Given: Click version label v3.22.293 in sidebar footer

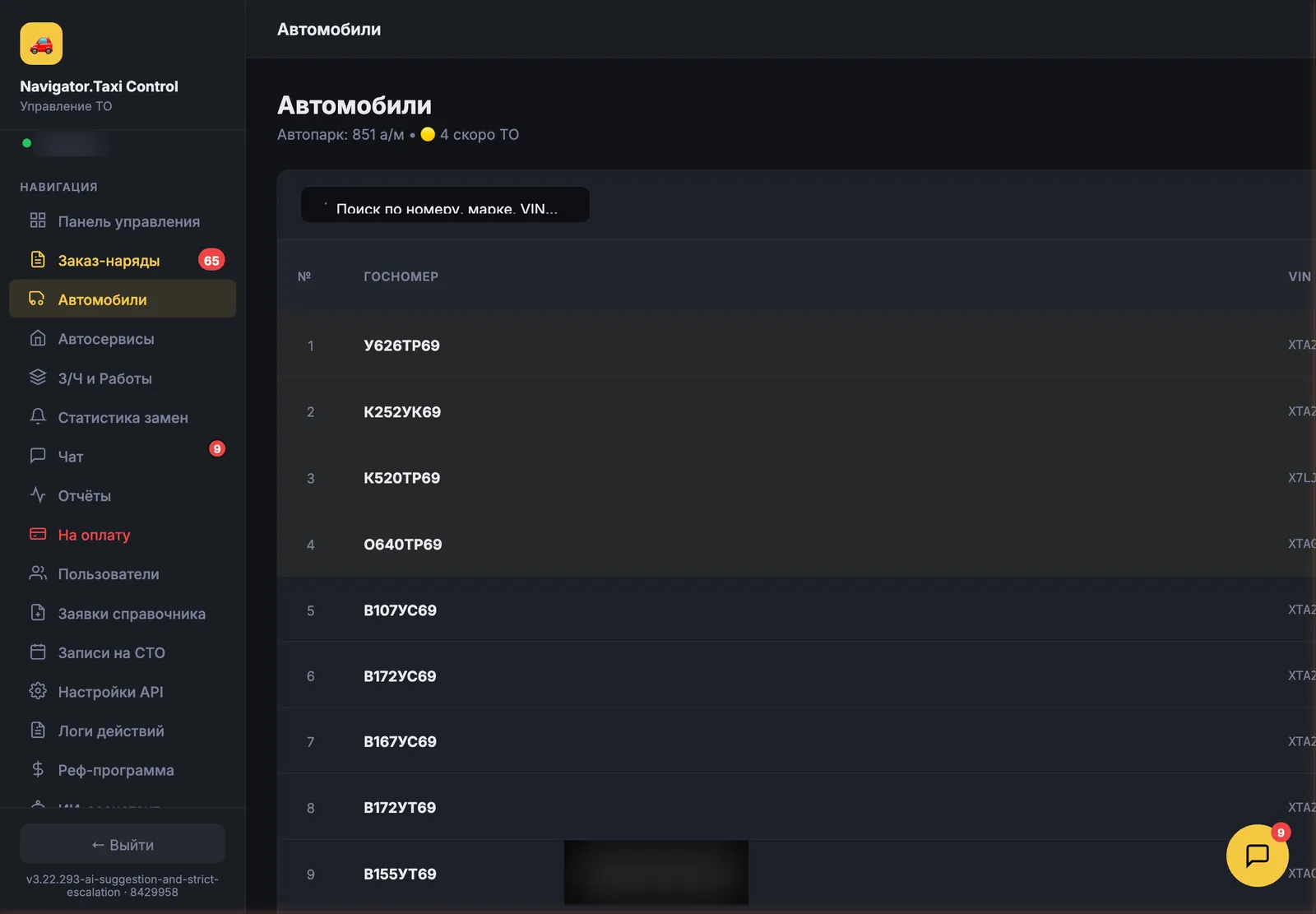Looking at the screenshot, I should 123,885.
